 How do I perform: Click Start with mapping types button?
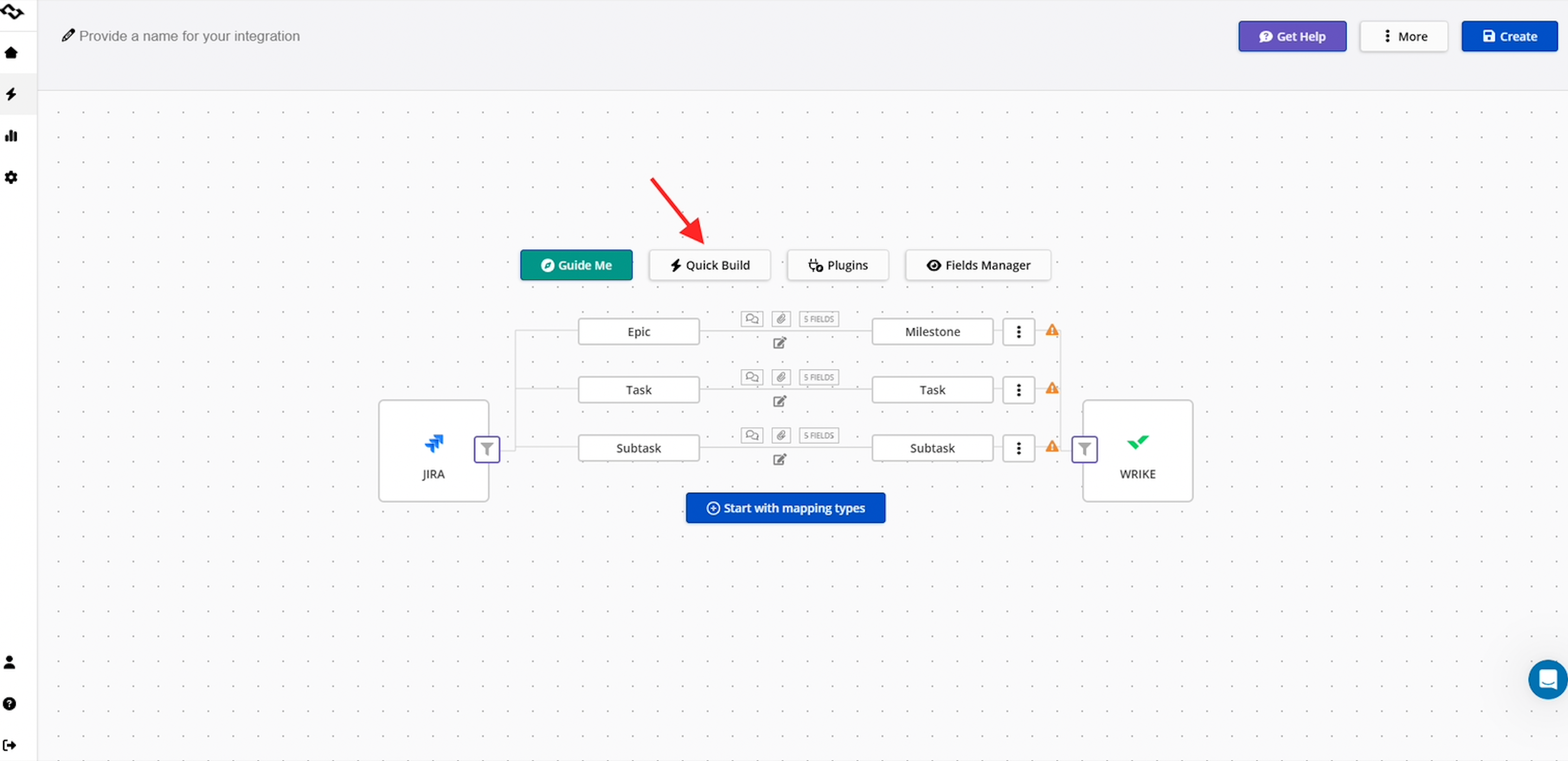click(785, 508)
